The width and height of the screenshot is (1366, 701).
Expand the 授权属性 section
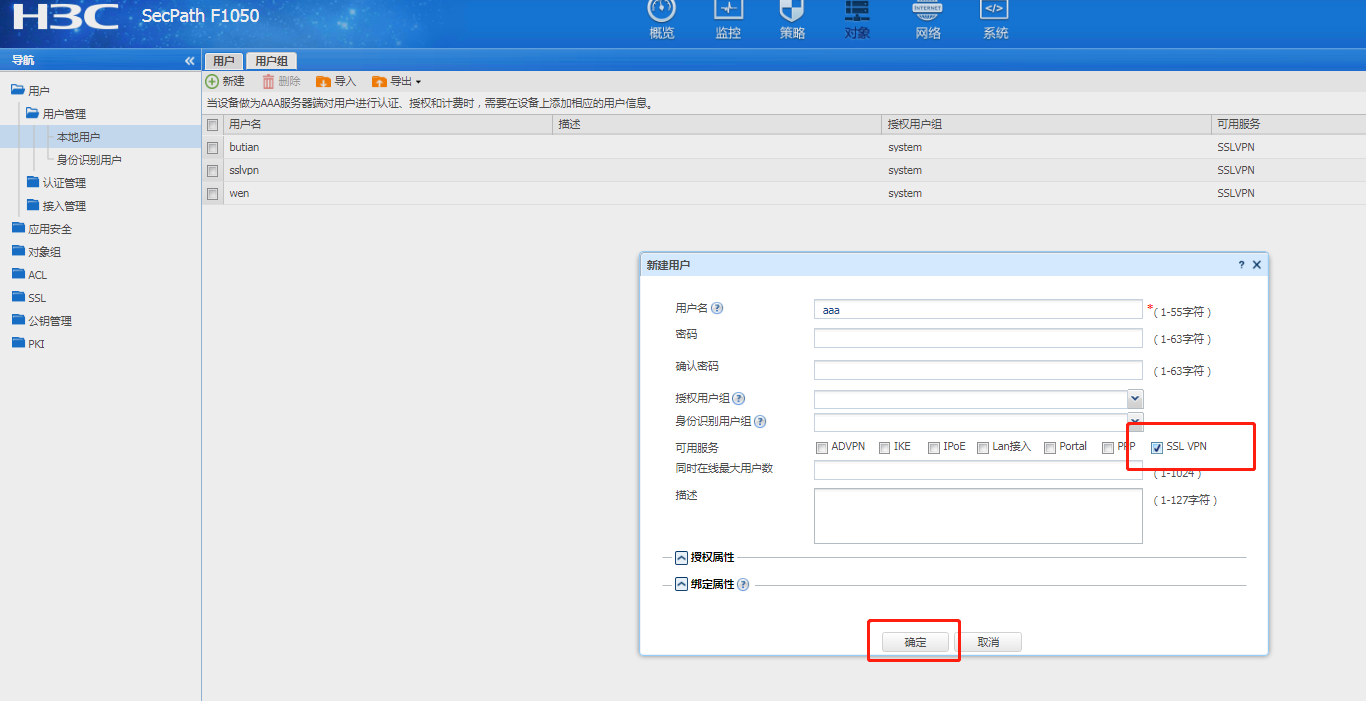point(681,557)
